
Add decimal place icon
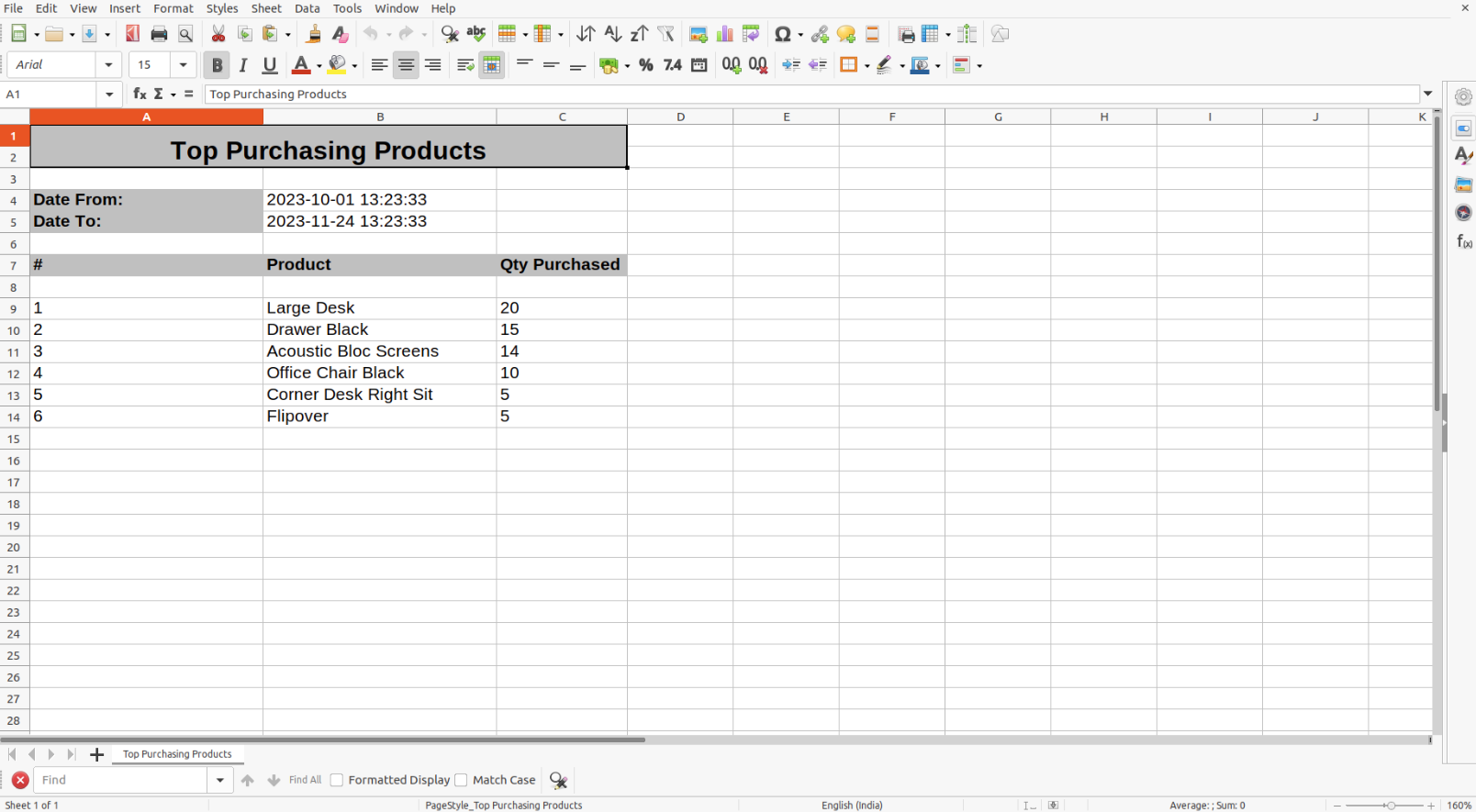coord(732,65)
